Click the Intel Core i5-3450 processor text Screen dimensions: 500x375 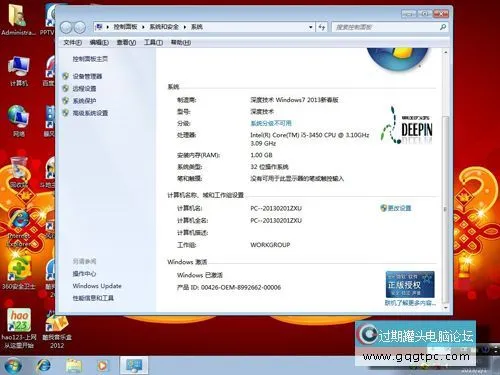click(310, 139)
